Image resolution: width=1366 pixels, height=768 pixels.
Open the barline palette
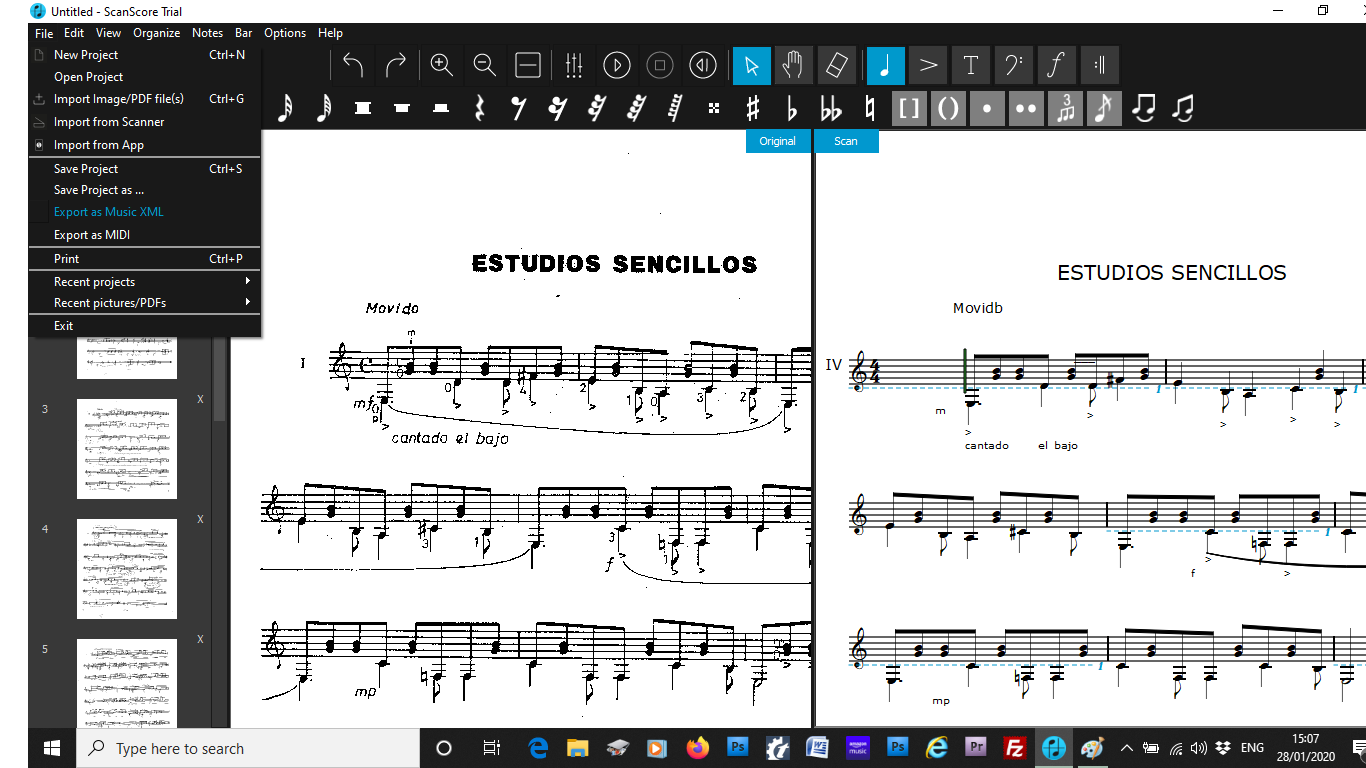[1099, 66]
